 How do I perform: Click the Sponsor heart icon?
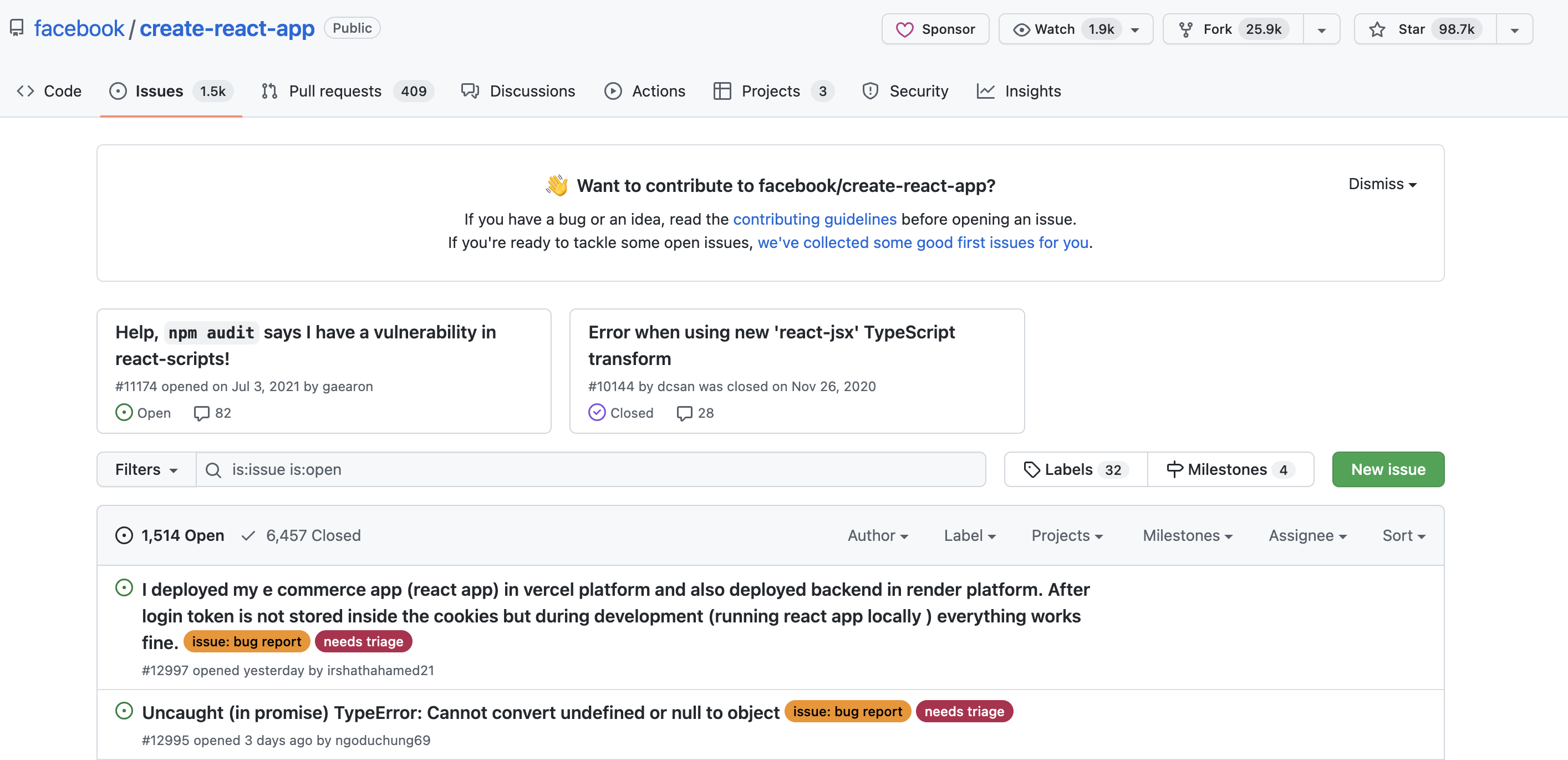pyautogui.click(x=904, y=29)
